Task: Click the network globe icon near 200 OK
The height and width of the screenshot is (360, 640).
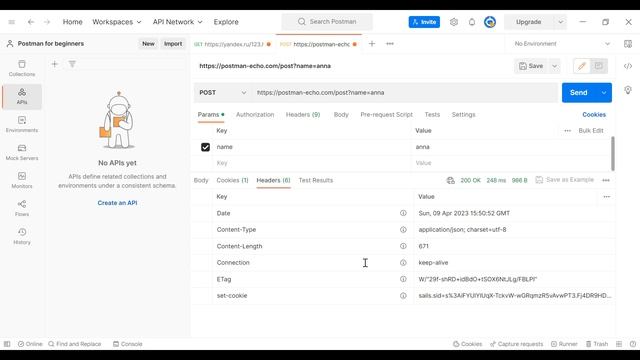Action: 451,180
